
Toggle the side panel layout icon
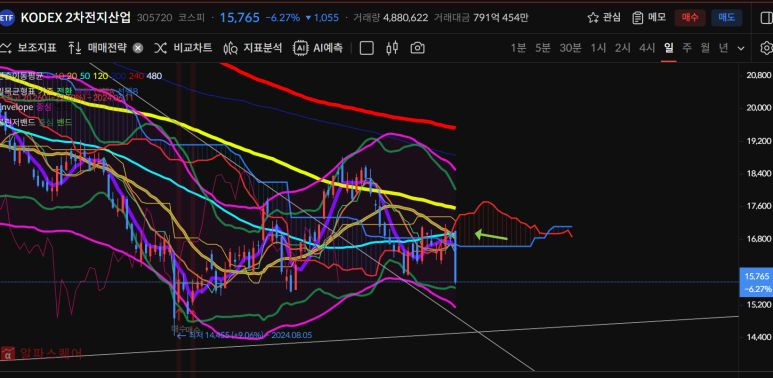coord(767,18)
